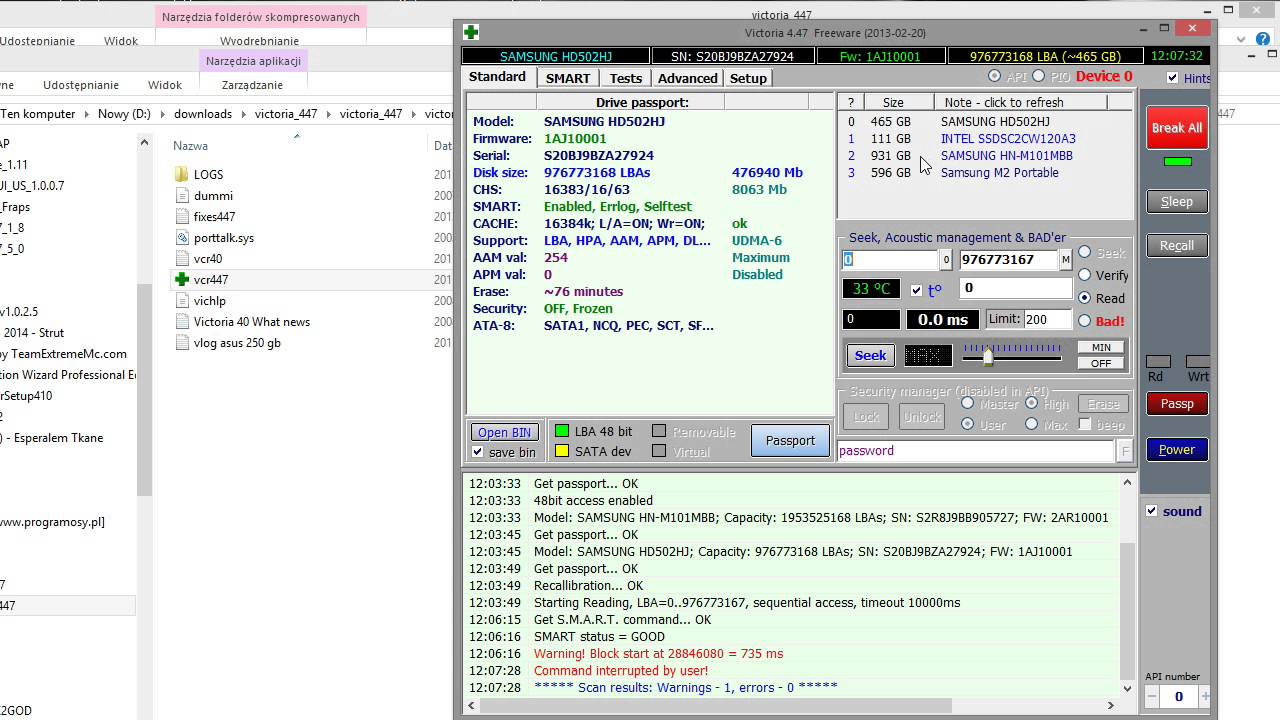This screenshot has height=720, width=1280.
Task: Click the Seek button
Action: click(870, 355)
